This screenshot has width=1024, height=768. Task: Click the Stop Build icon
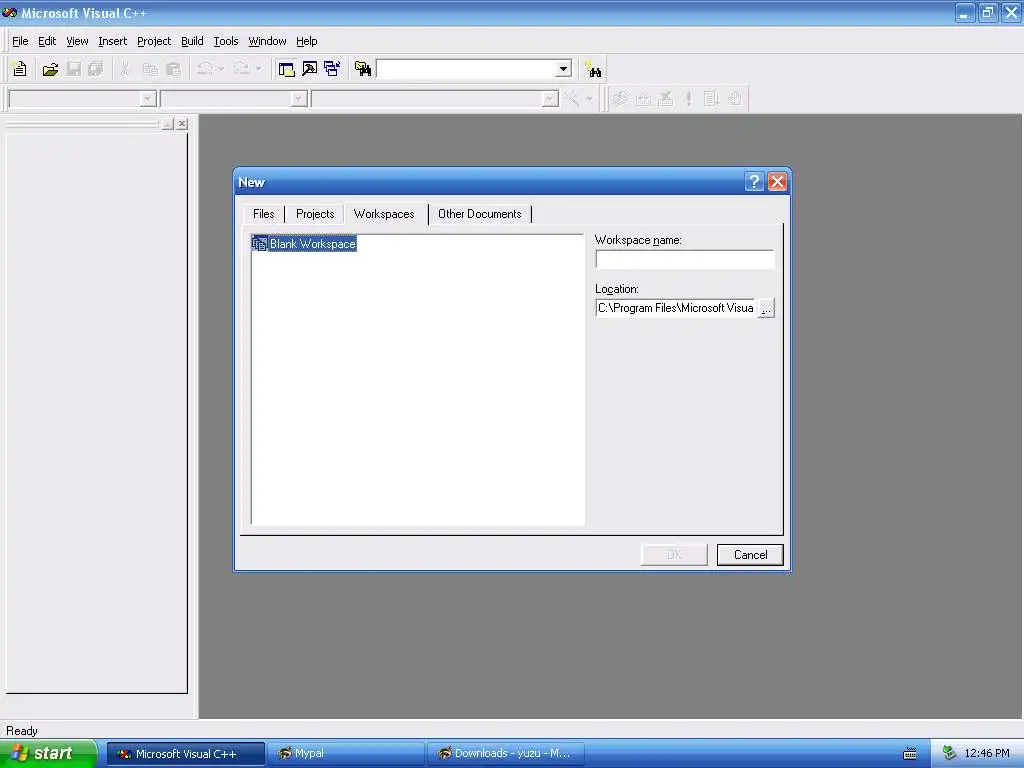pos(665,99)
